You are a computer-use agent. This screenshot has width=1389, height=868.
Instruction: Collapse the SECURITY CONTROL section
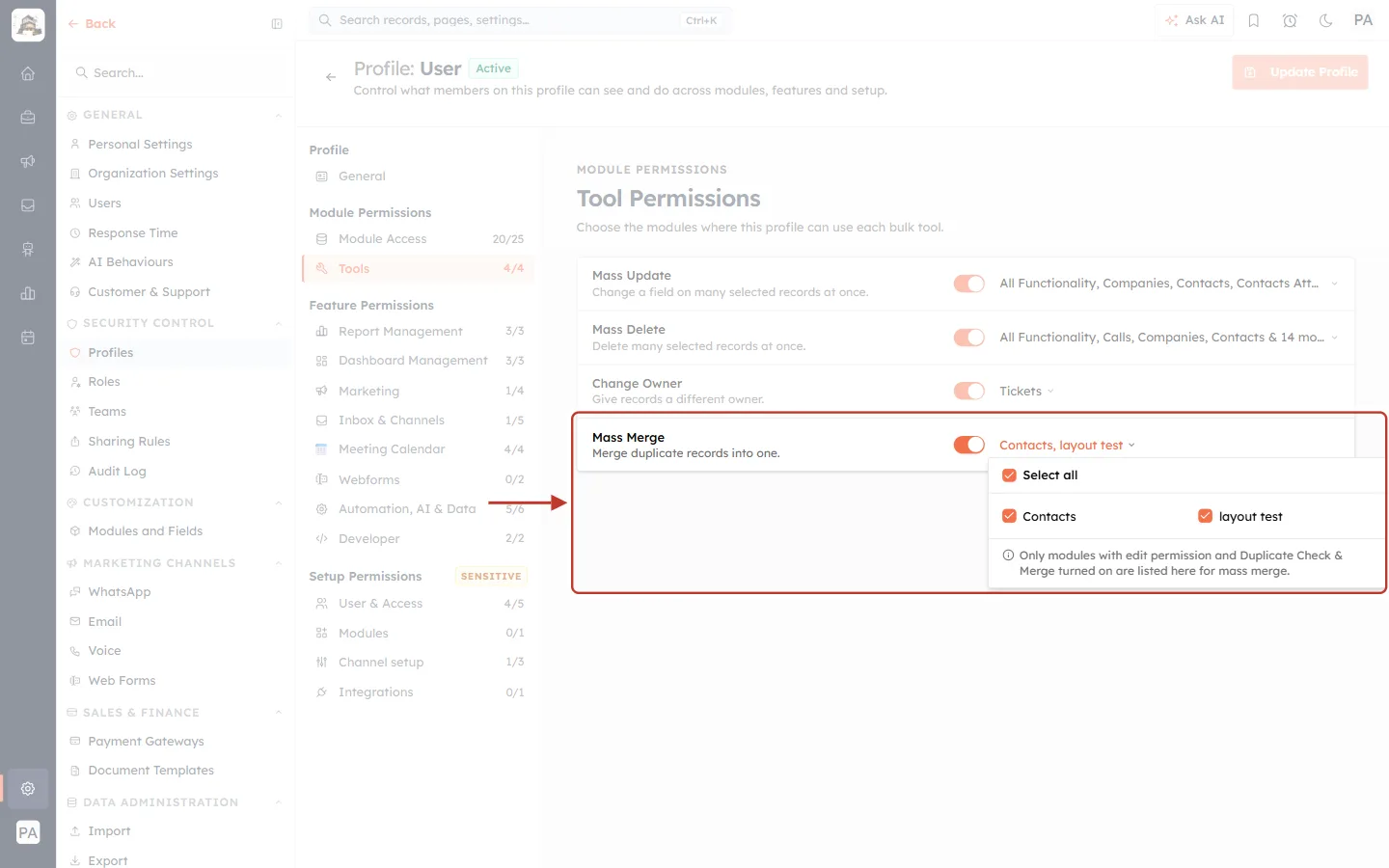(x=278, y=324)
